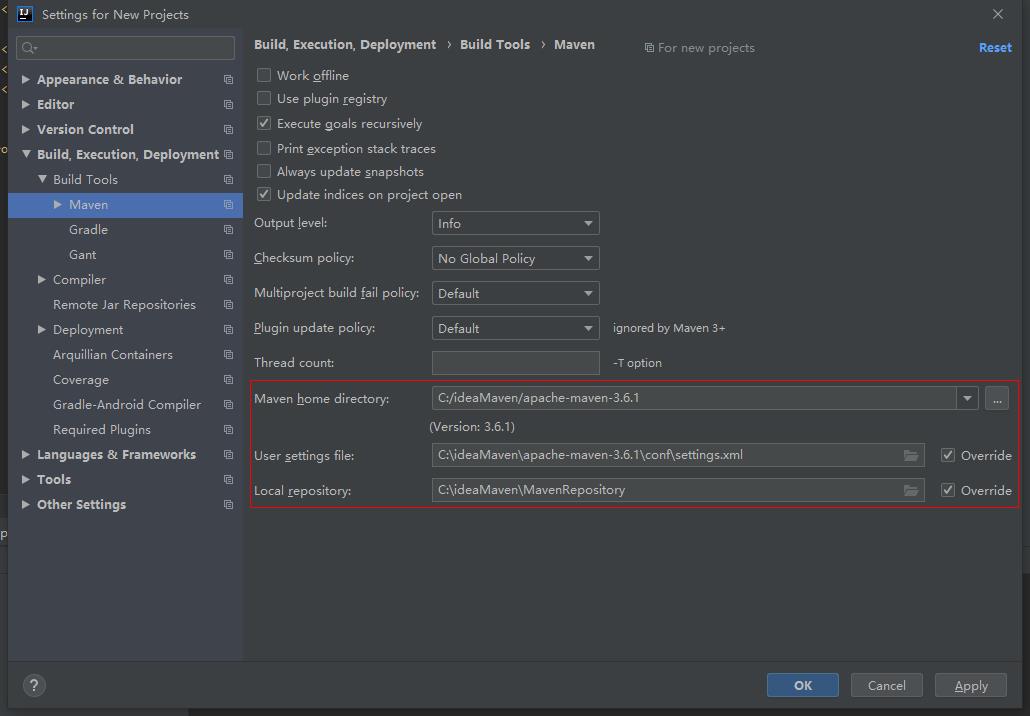
Task: Open the file browser icon for User settings file
Action: click(x=911, y=455)
